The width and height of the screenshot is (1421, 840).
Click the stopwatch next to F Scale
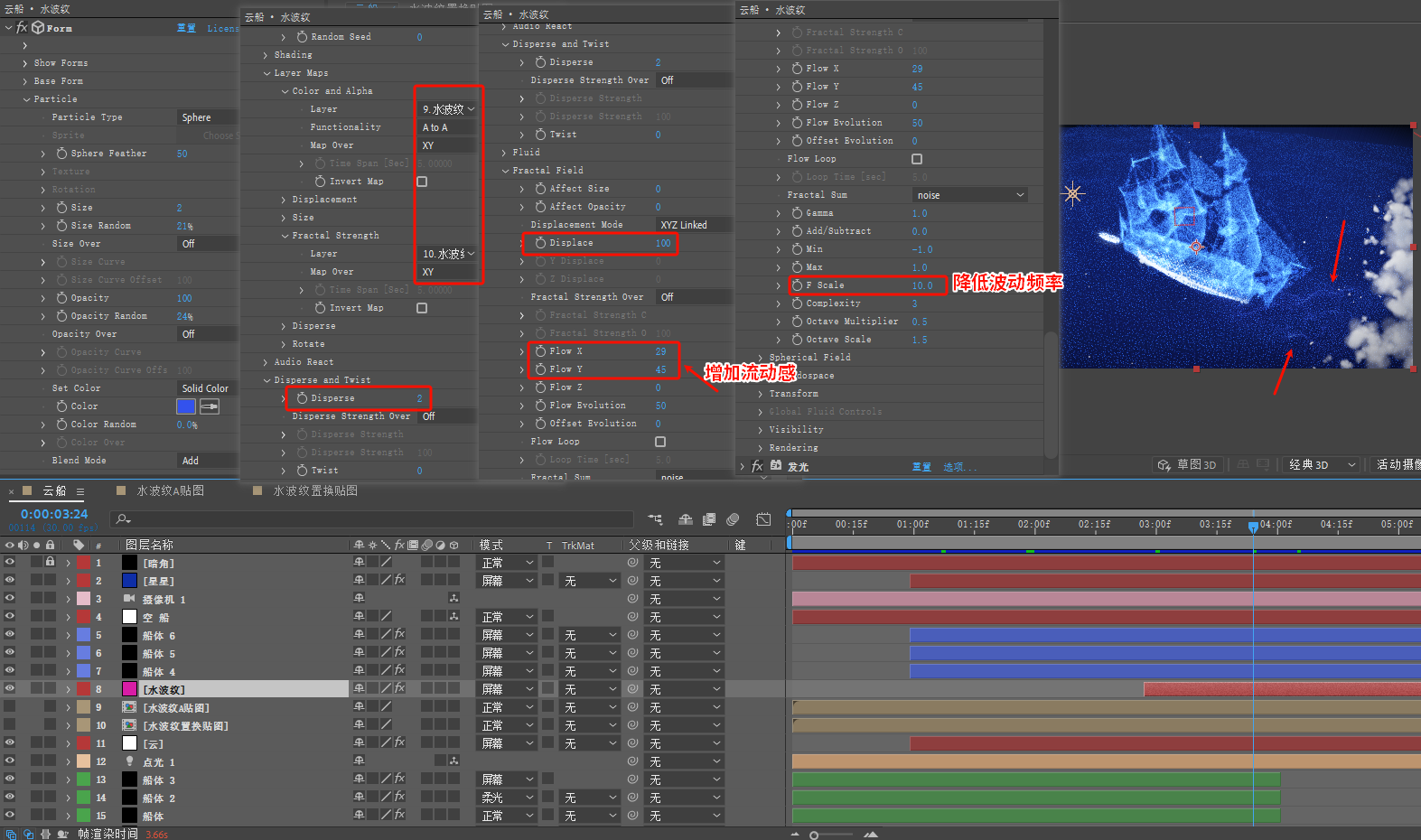click(x=797, y=285)
